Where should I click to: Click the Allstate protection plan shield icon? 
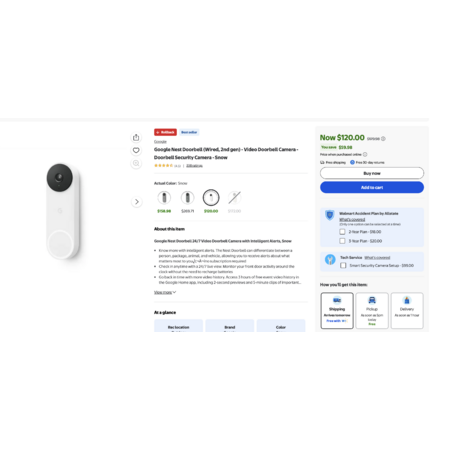(330, 215)
